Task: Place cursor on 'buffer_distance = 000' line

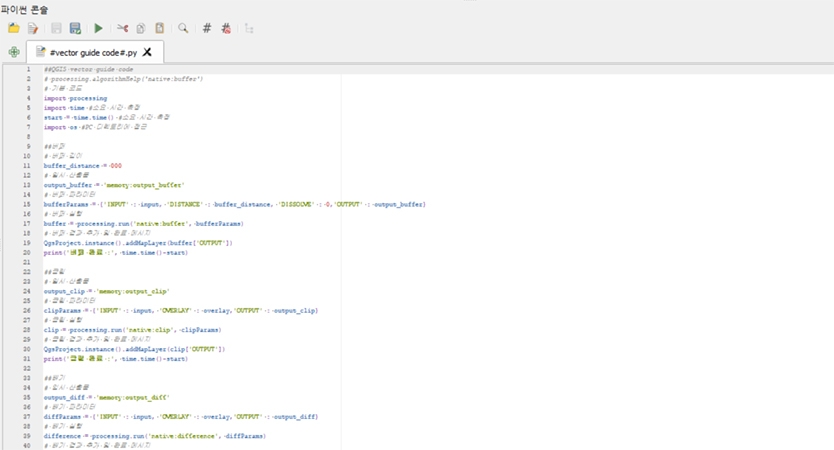Action: [x=82, y=166]
